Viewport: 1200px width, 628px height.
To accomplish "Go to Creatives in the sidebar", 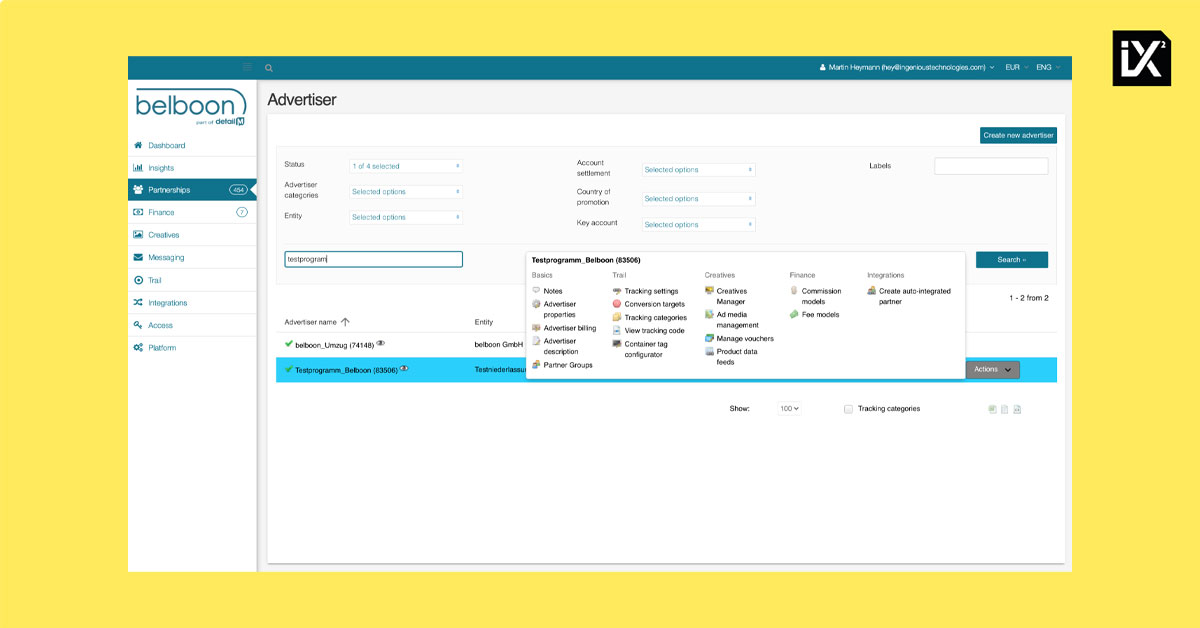I will pos(192,235).
